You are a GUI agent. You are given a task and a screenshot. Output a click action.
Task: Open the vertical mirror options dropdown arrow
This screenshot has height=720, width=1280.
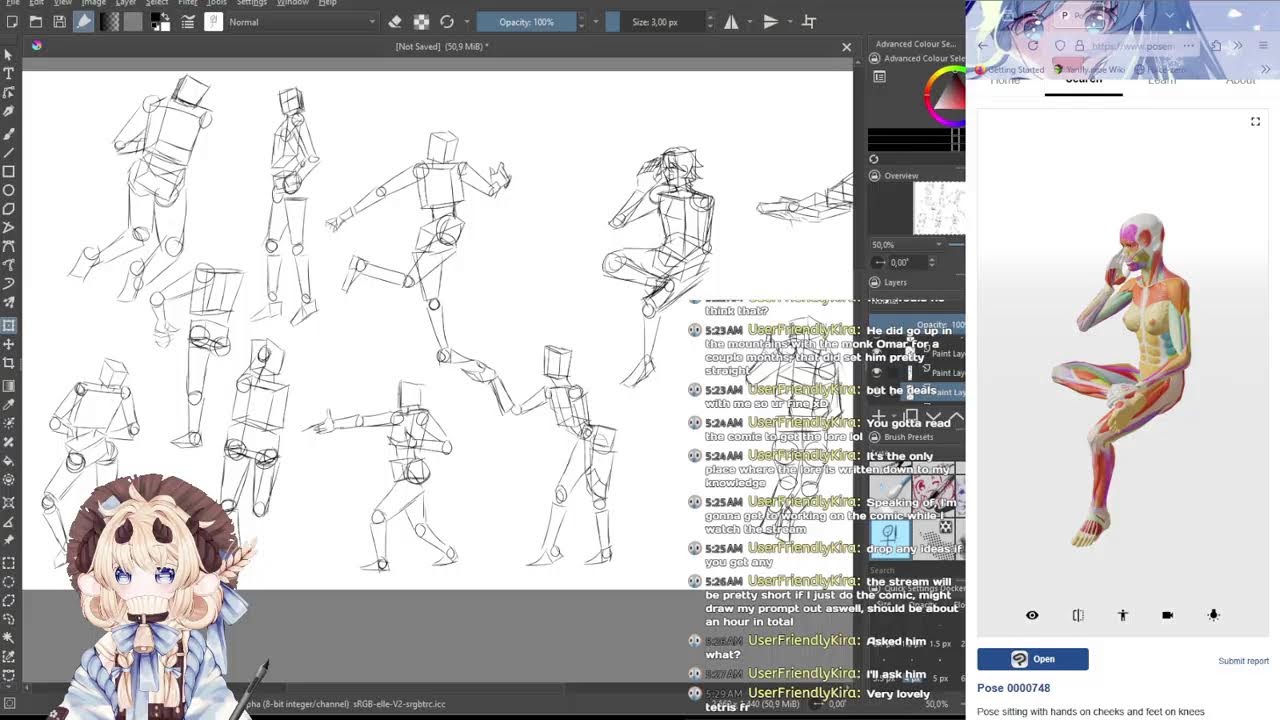click(x=790, y=22)
